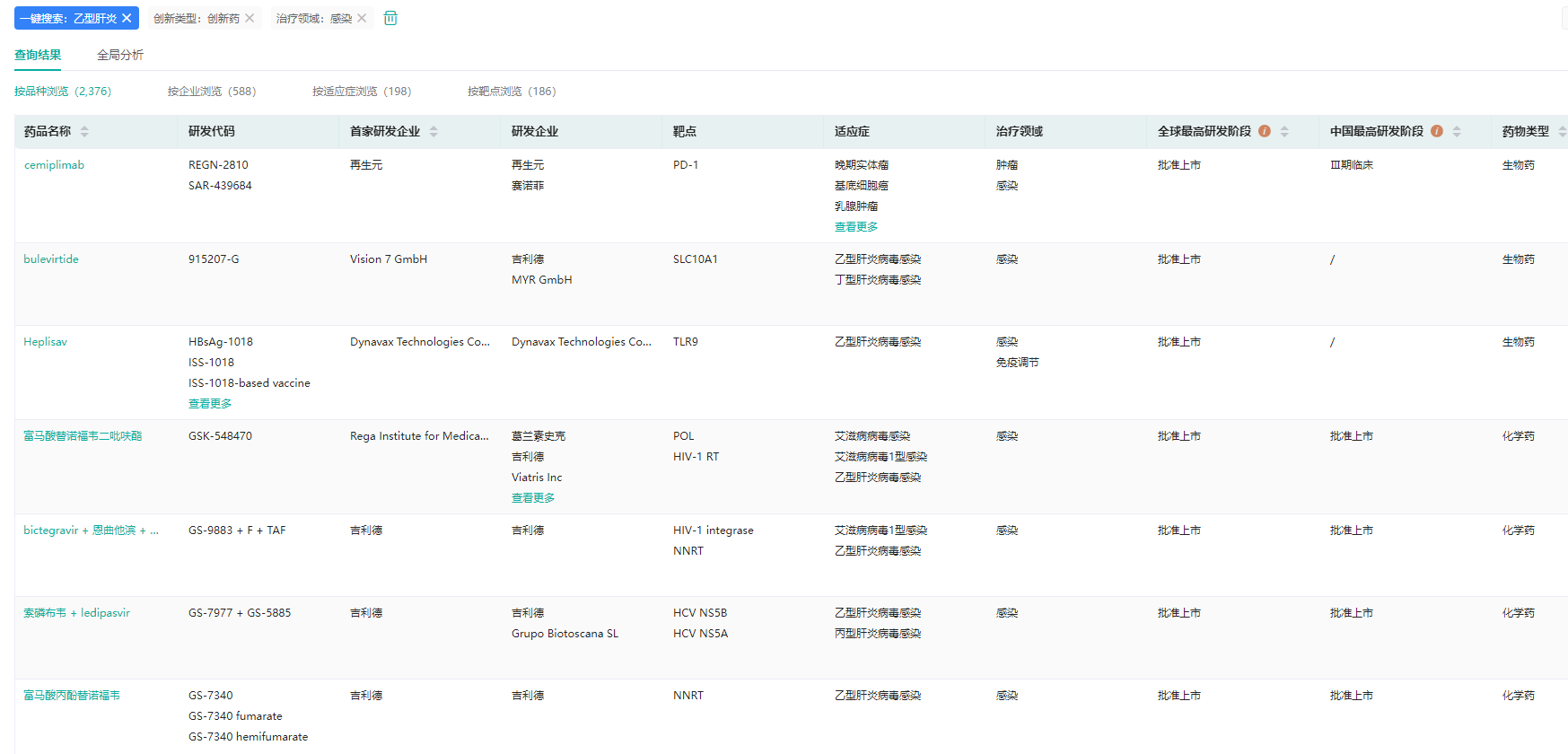Click the trash icon to clear all filters
Screen dimensions: 1568x754
coord(390,18)
